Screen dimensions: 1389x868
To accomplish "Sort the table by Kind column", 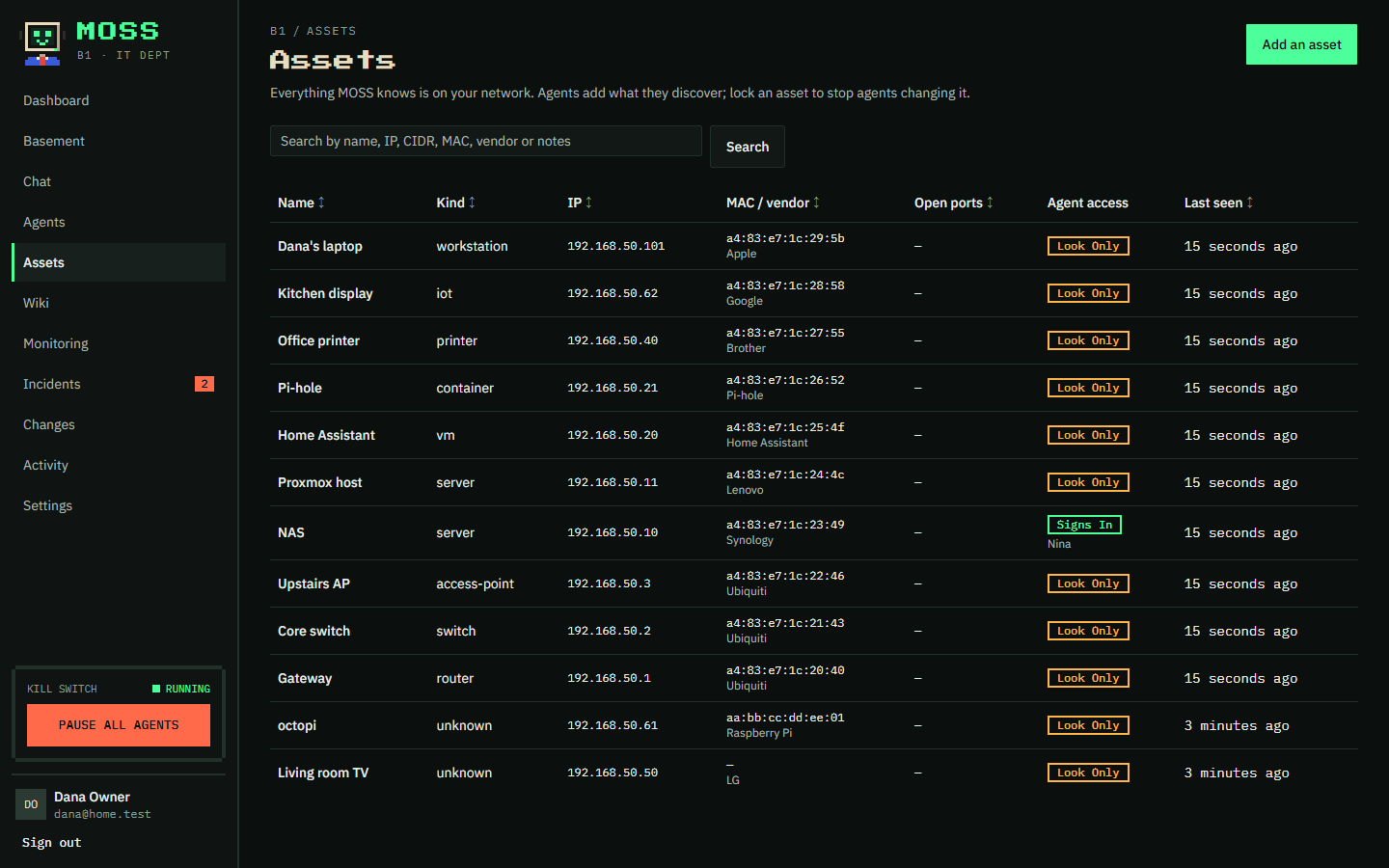I will [x=455, y=203].
